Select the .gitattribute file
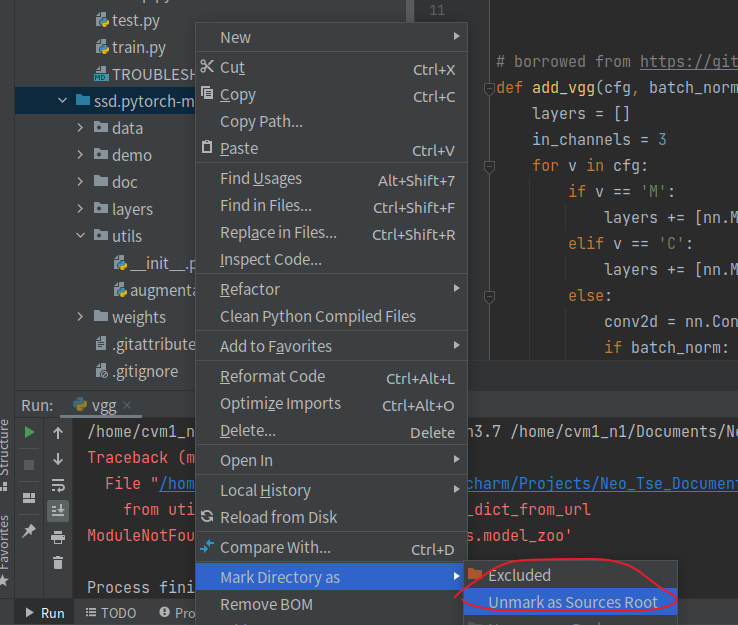This screenshot has height=625, width=738. 145,344
